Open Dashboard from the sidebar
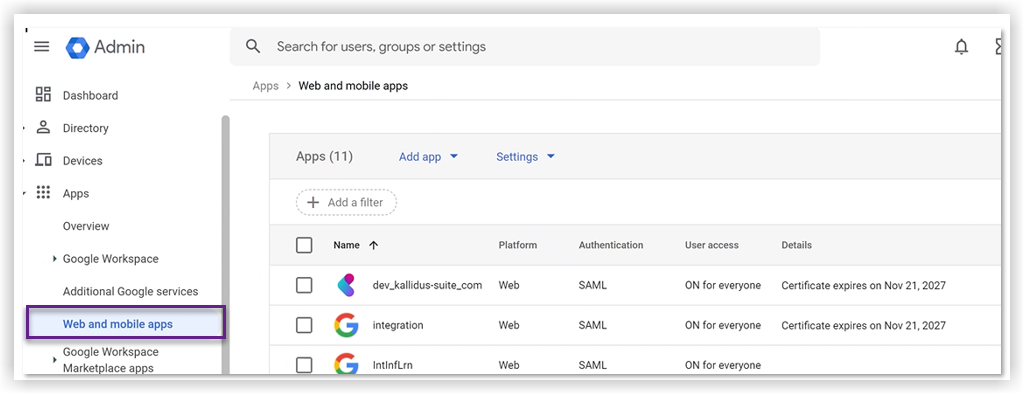Image resolution: width=1024 pixels, height=394 pixels. (90, 95)
